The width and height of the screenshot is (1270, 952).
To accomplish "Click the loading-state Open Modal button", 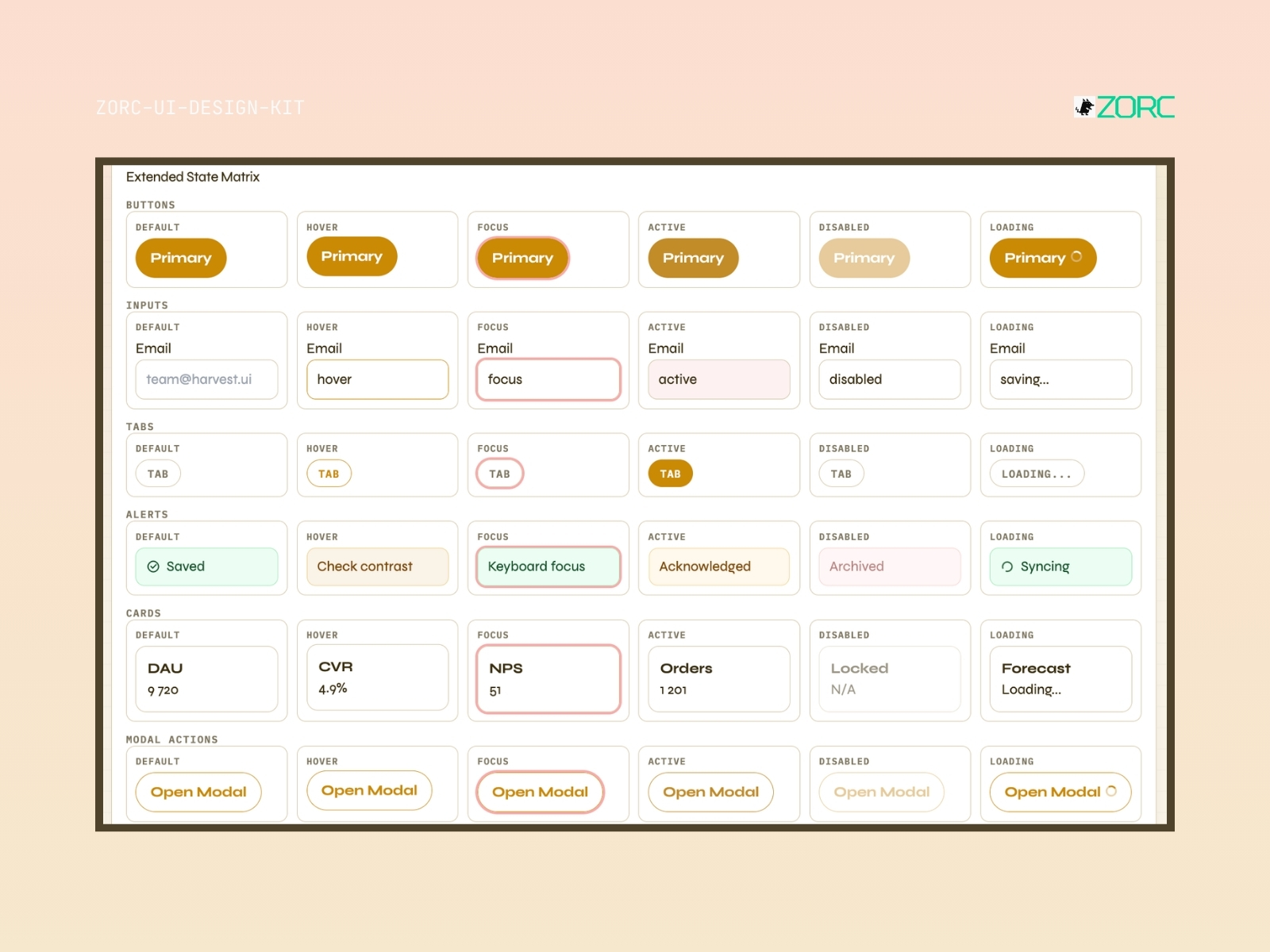I will click(x=1060, y=792).
